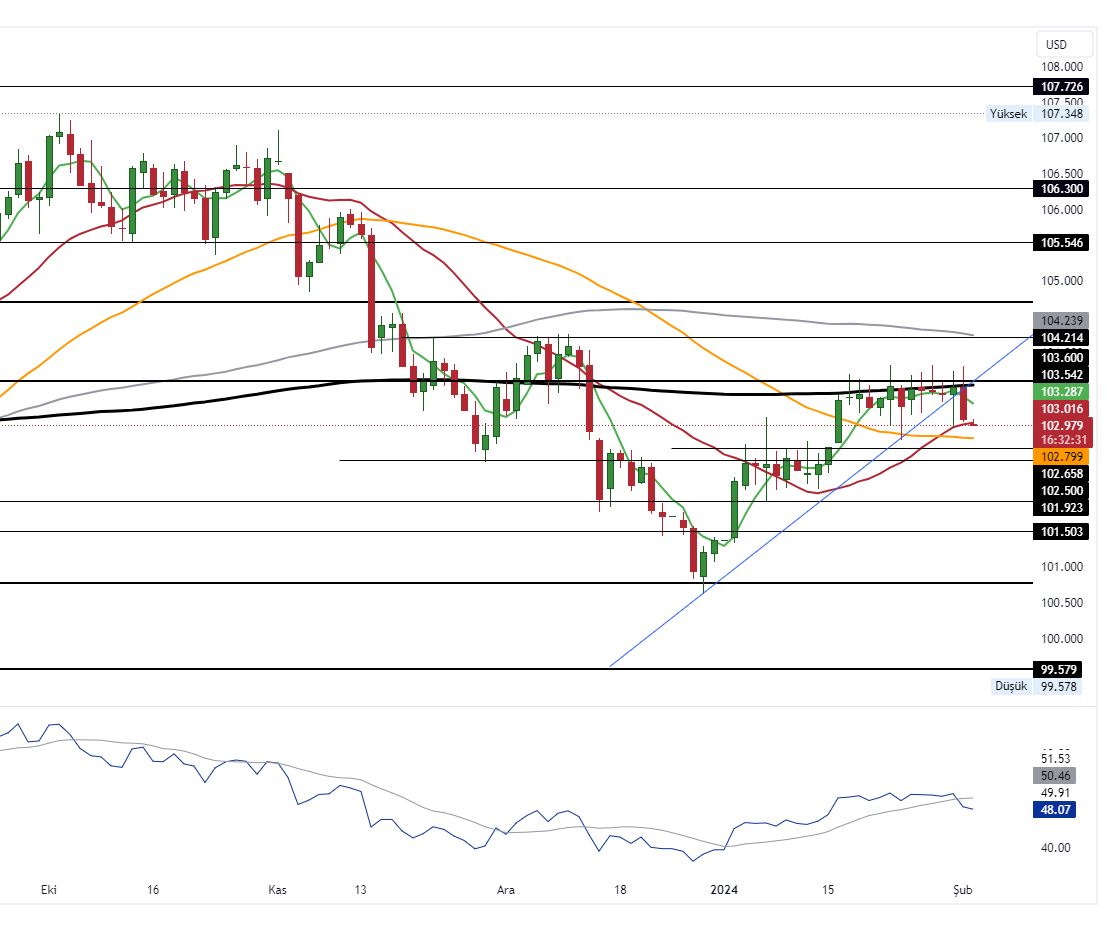Click the 2024 year marker on time axis
Screen dimensions: 1107x939
point(722,889)
